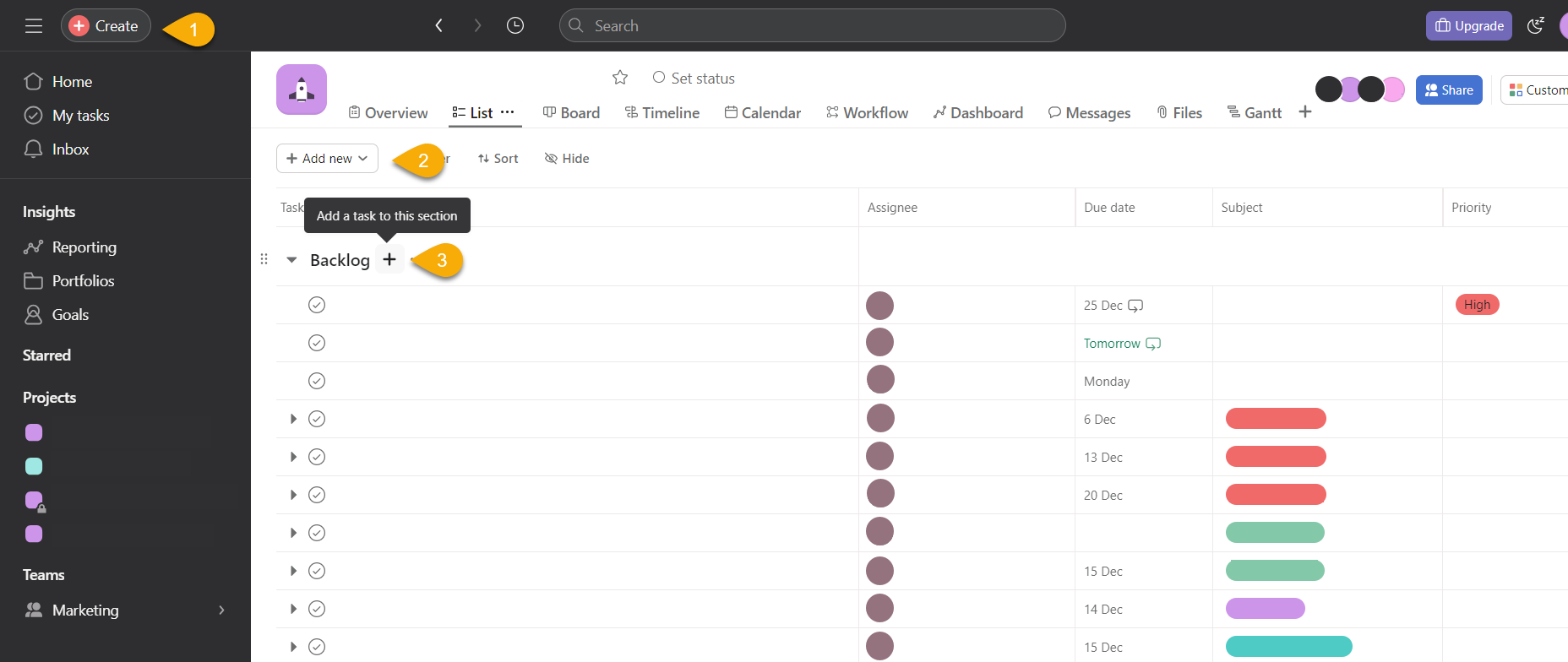Click the High priority red tag
The image size is (1568, 662).
coord(1477,305)
